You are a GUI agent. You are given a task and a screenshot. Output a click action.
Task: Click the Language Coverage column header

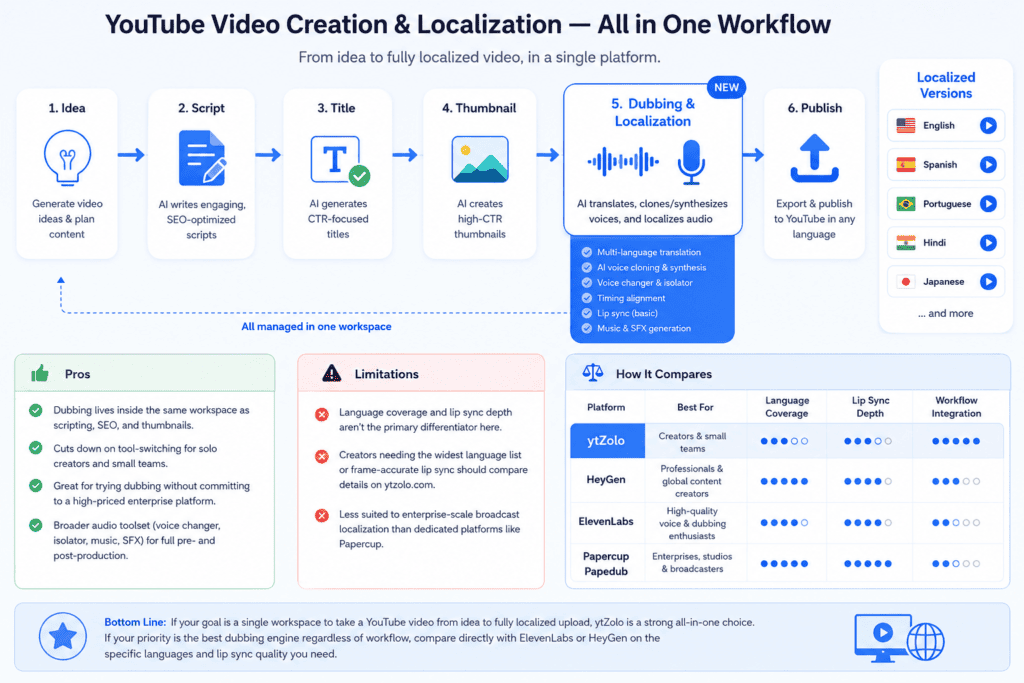[x=787, y=407]
